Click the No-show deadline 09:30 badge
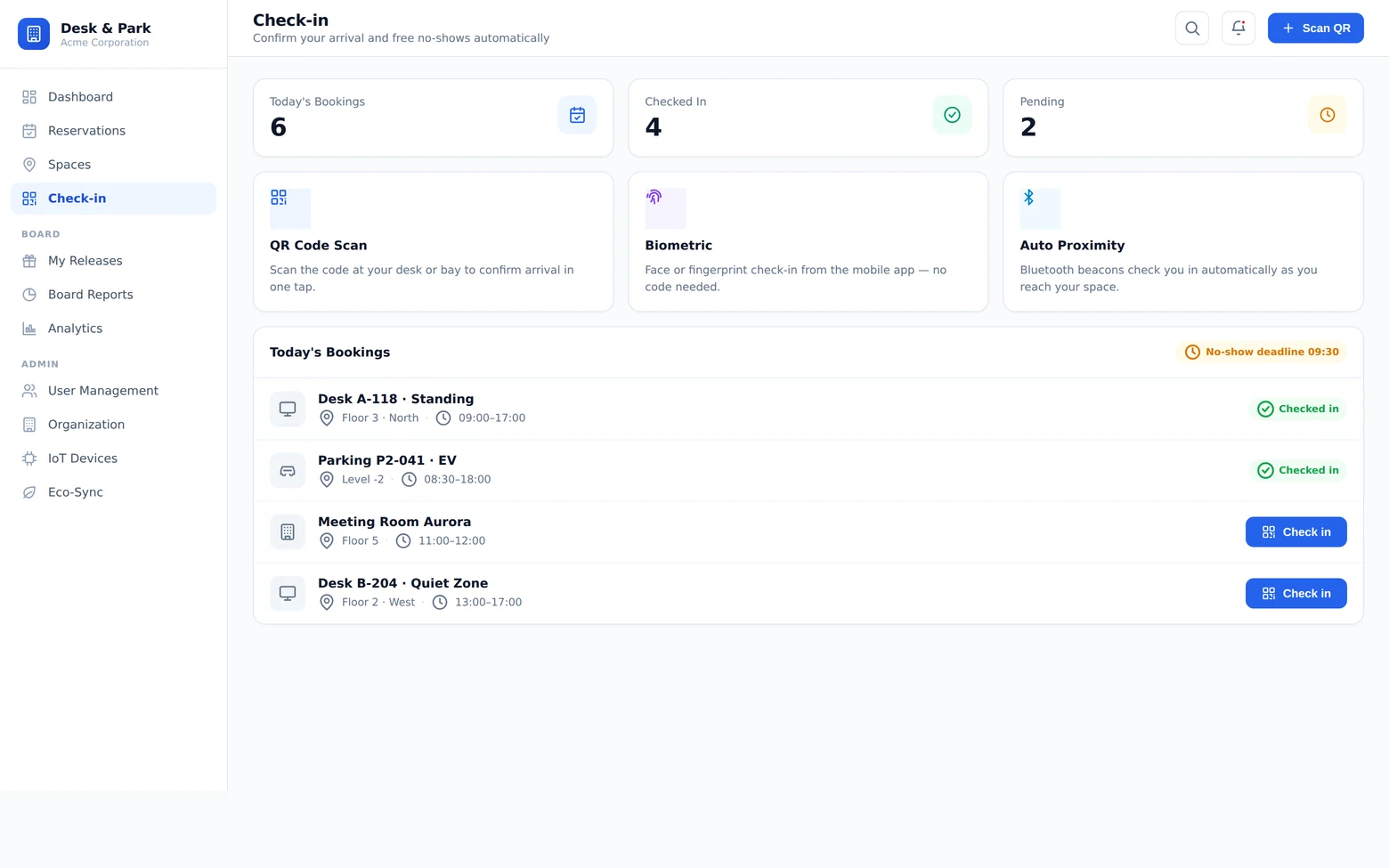Screen dimensions: 1389x868 click(1262, 353)
